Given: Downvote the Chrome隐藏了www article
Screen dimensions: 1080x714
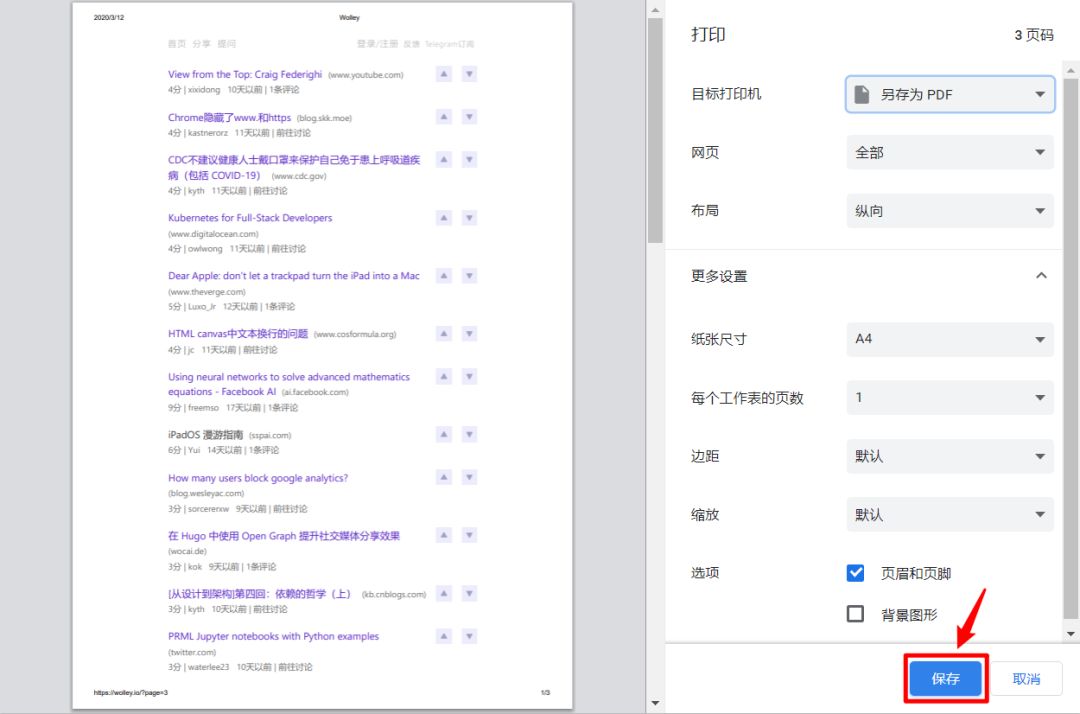Looking at the screenshot, I should pos(469,117).
